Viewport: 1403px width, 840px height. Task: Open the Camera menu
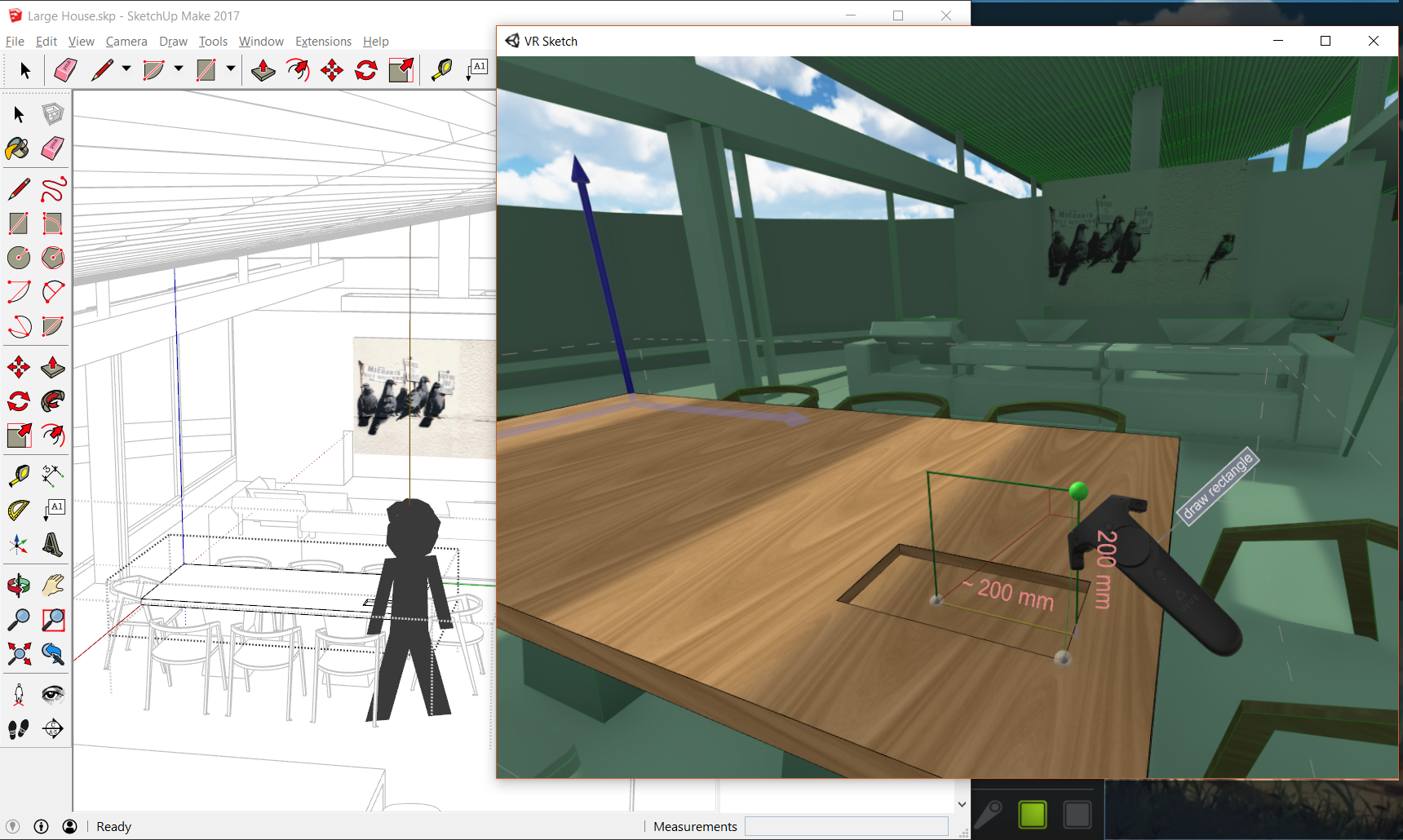click(x=126, y=41)
